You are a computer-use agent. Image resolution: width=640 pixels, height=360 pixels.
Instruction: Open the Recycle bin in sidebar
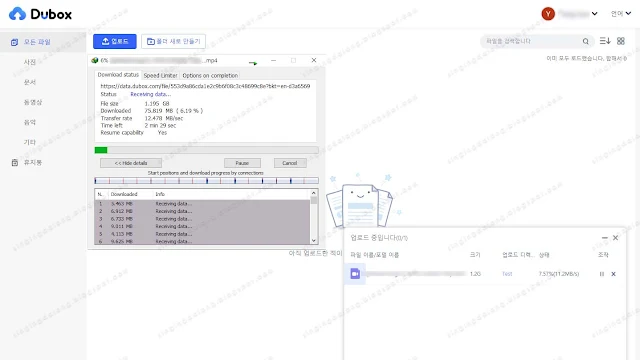(33, 162)
